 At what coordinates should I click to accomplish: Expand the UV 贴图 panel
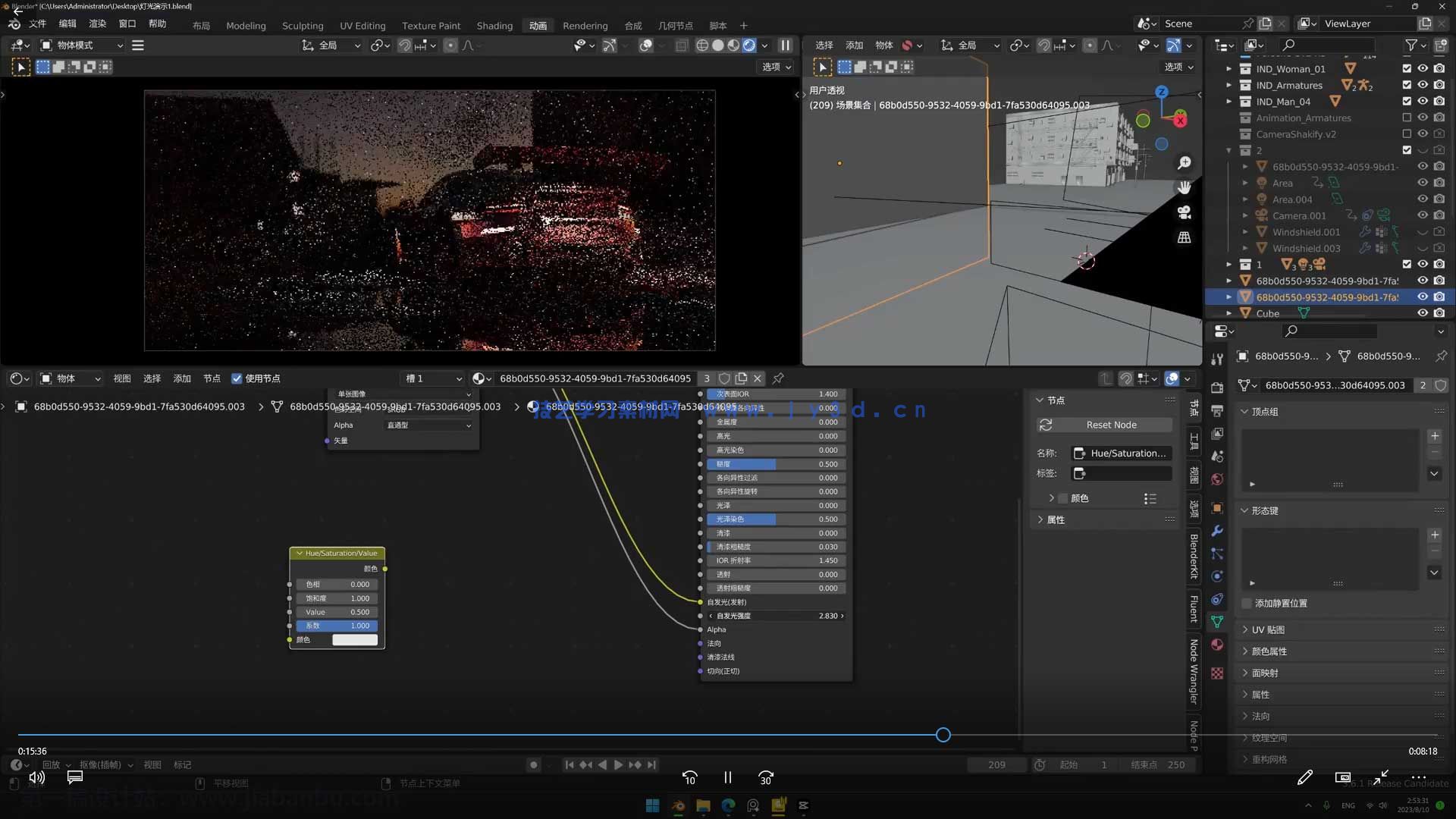[x=1268, y=630]
